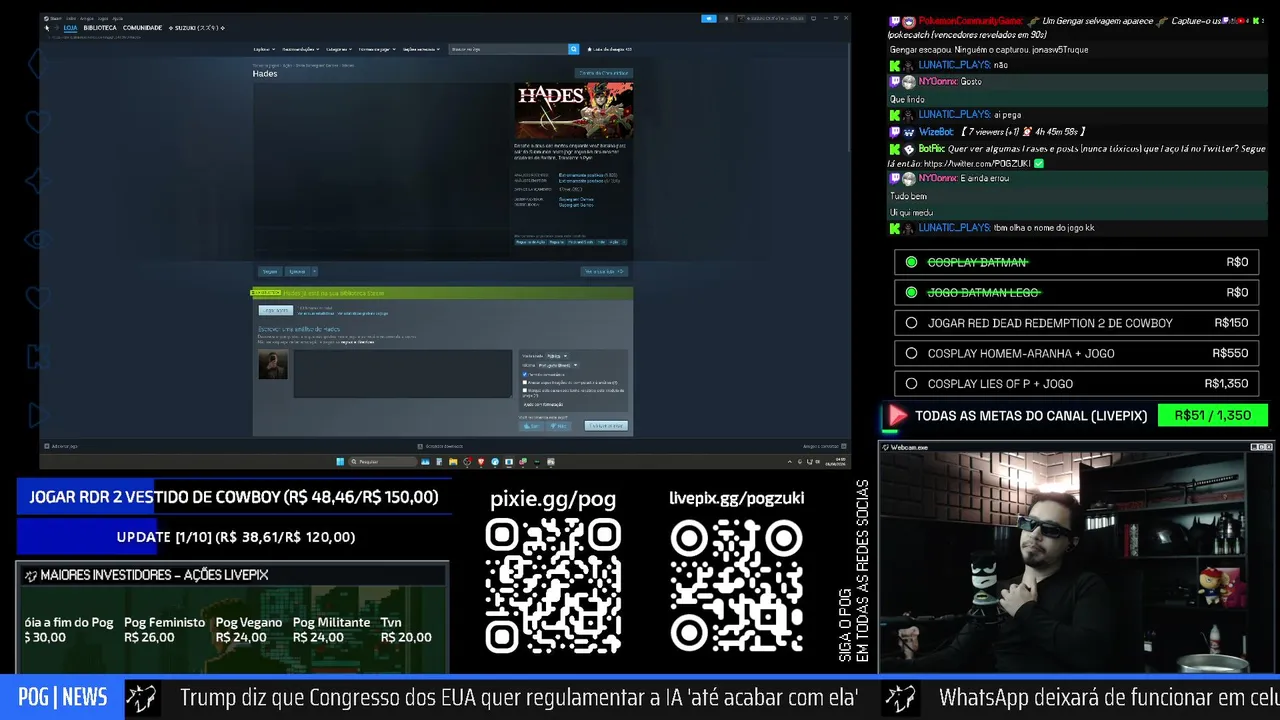
Task: Click the Jogar agora button
Action: click(276, 311)
